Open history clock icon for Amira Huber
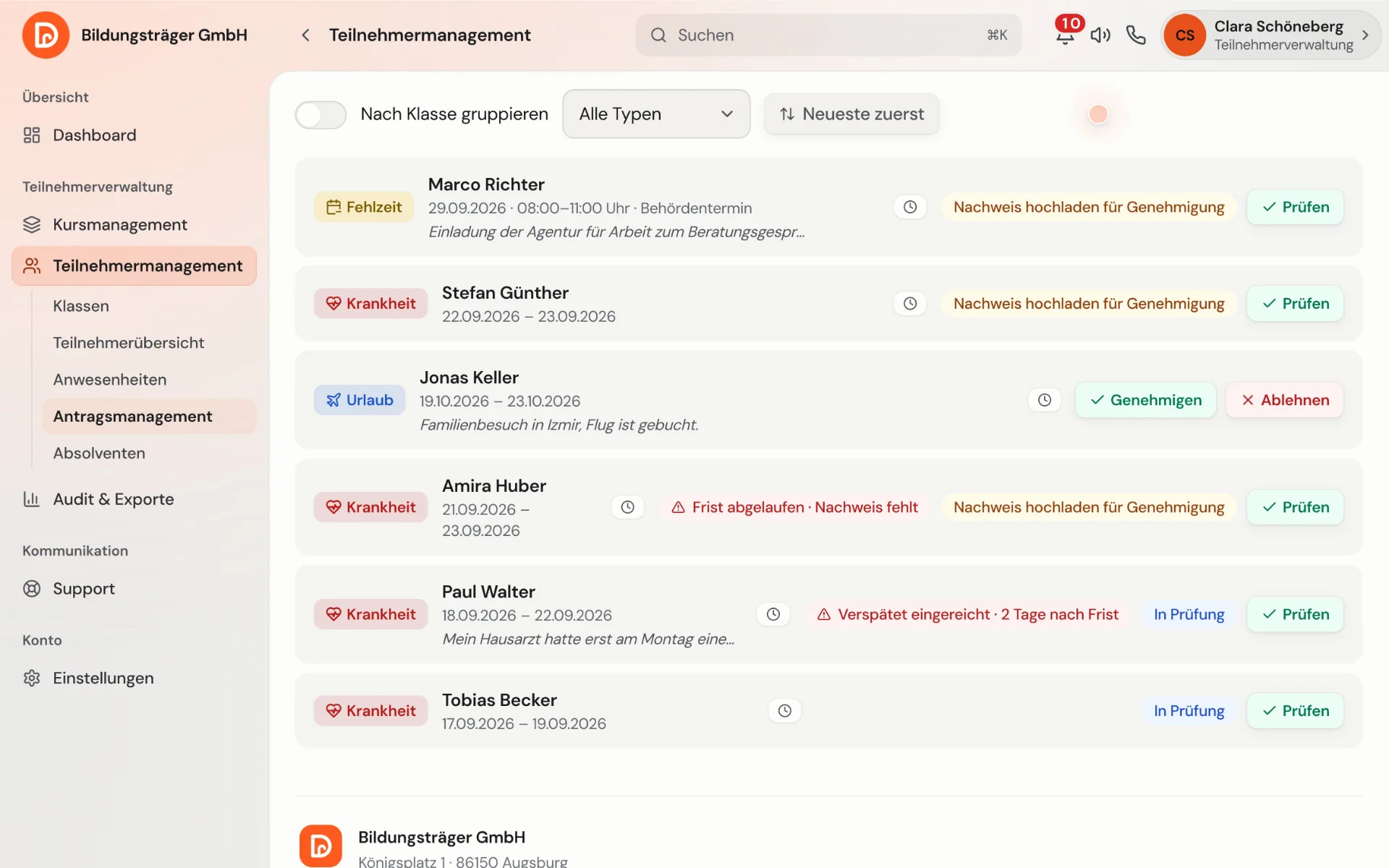Viewport: 1389px width, 868px height. [x=628, y=507]
